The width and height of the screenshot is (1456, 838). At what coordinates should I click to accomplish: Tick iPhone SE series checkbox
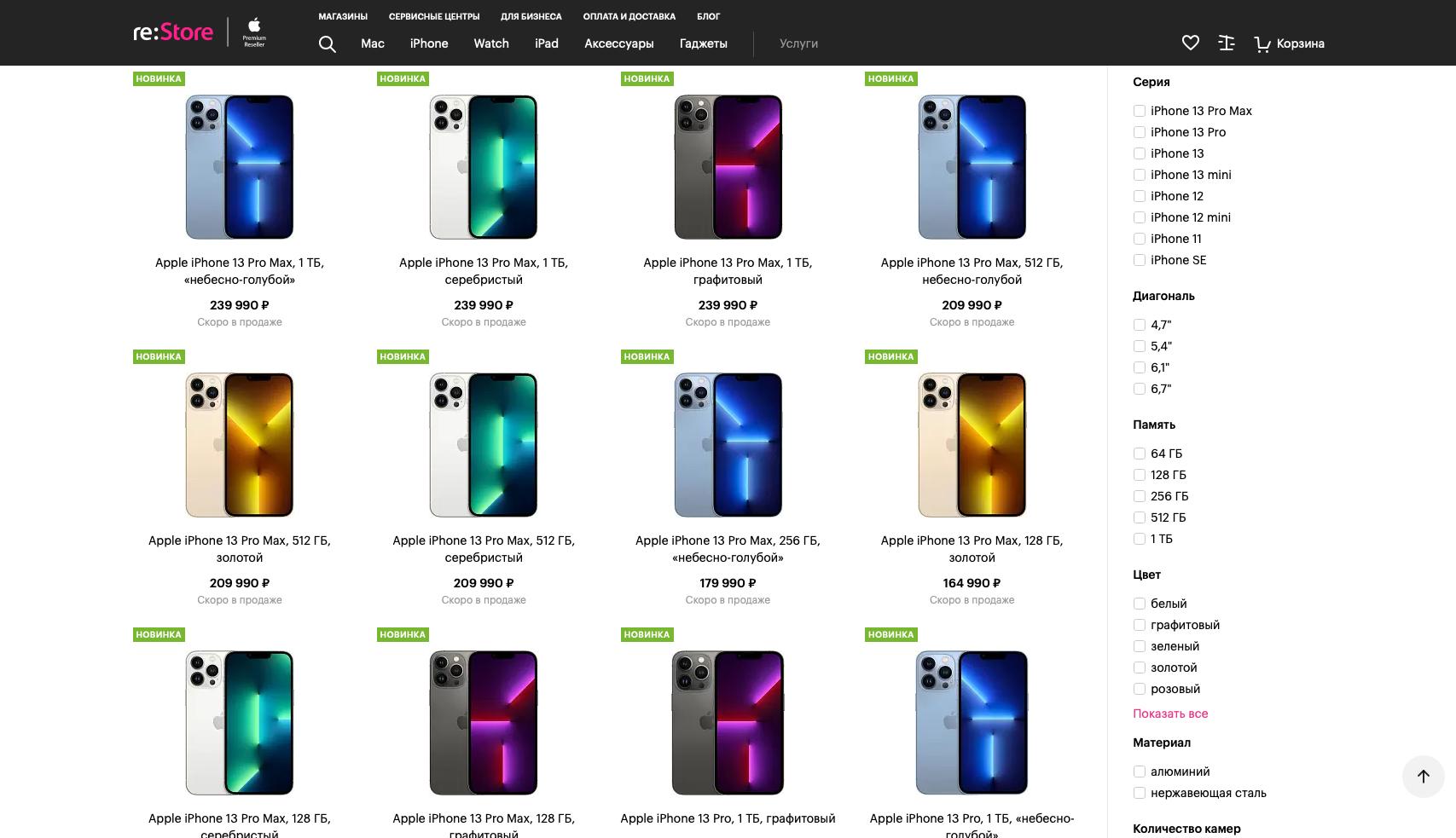[x=1139, y=260]
